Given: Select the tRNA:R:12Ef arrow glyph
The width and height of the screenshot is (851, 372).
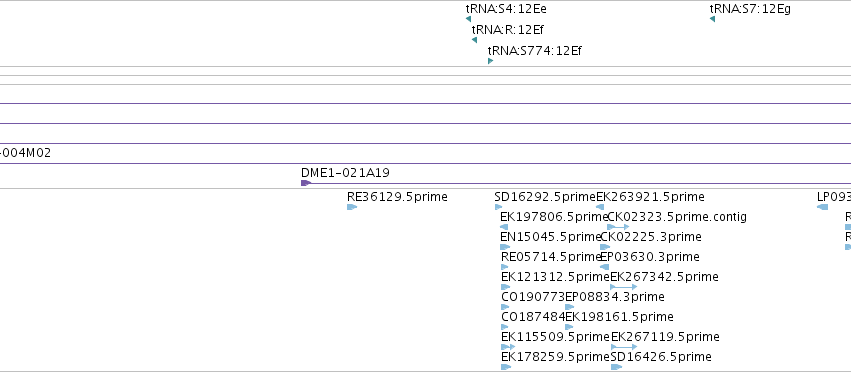Looking at the screenshot, I should pyautogui.click(x=474, y=40).
